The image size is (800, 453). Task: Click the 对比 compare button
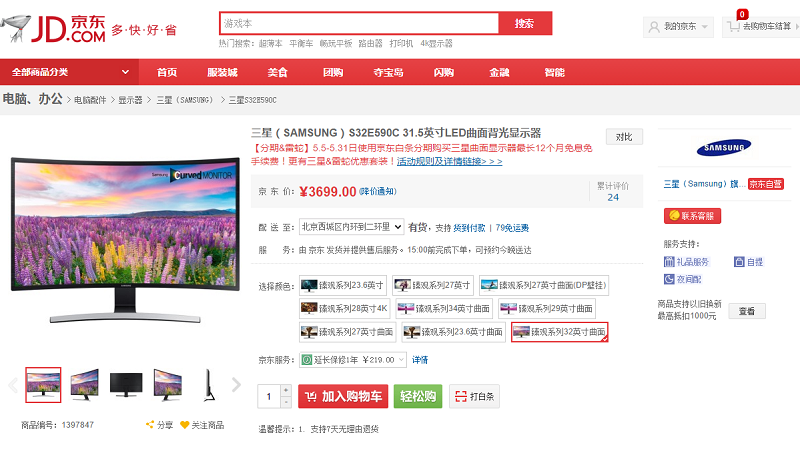(x=624, y=137)
